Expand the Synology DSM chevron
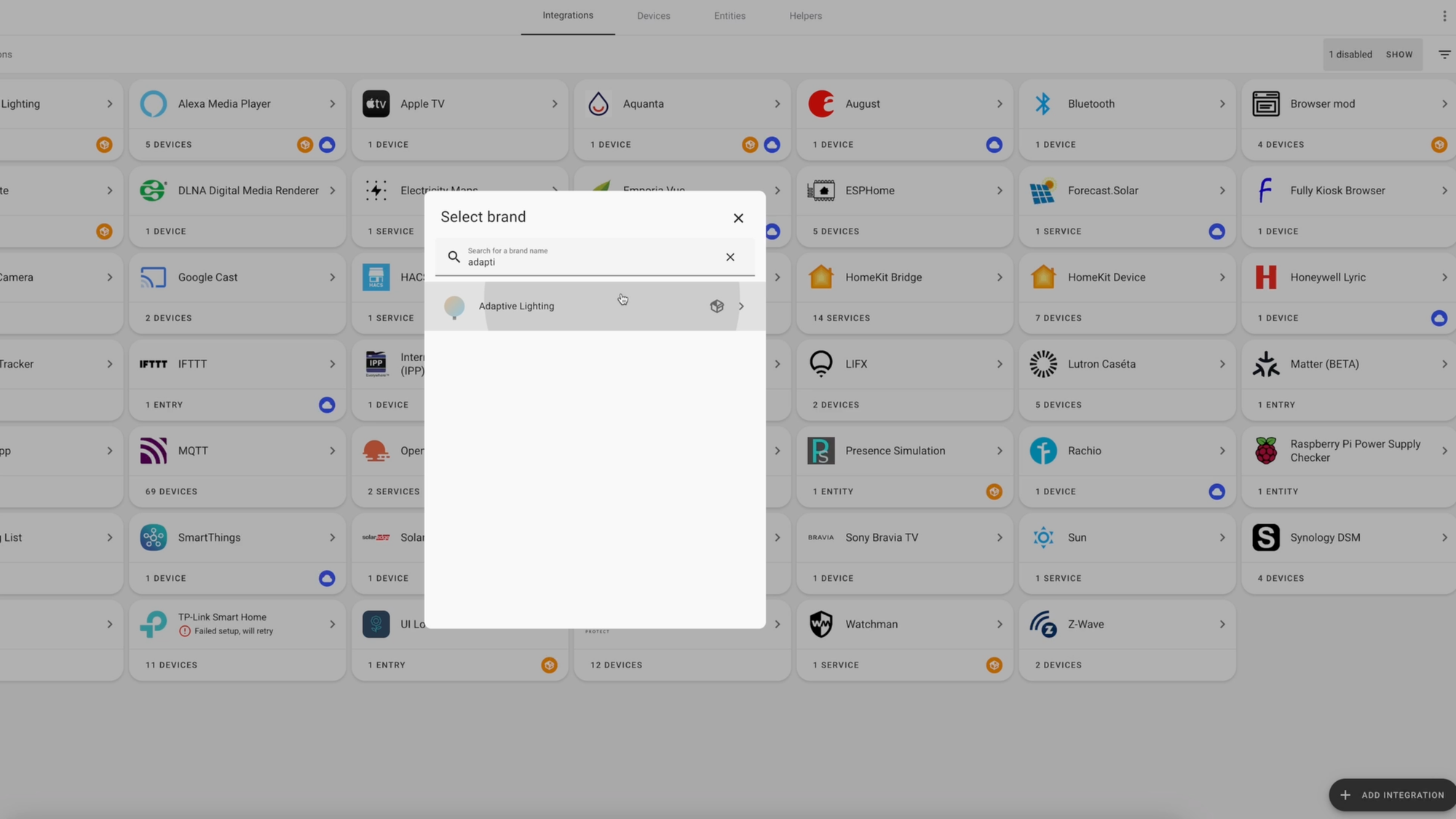This screenshot has width=1456, height=819. point(1444,538)
